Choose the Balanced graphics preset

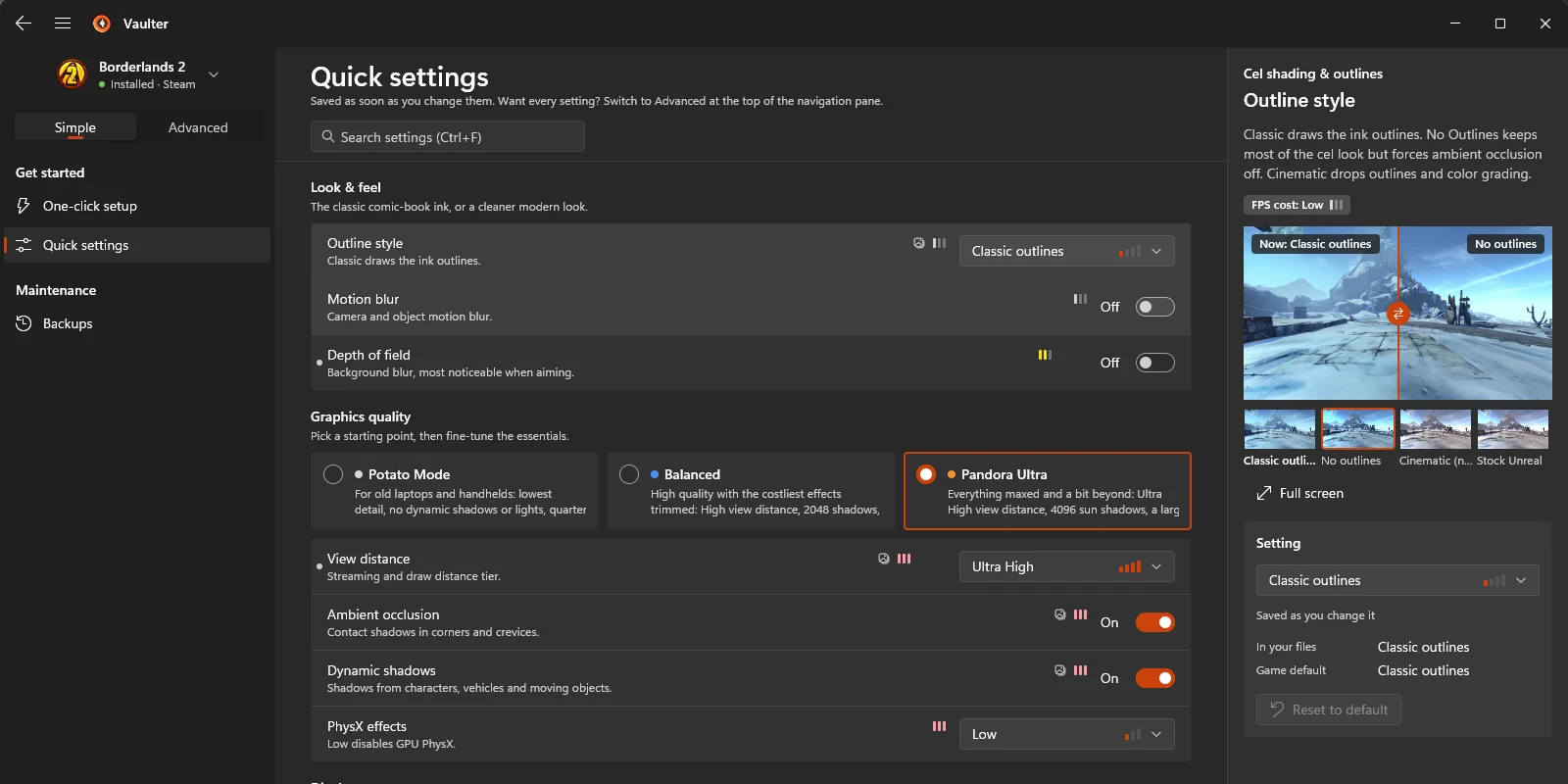click(751, 491)
